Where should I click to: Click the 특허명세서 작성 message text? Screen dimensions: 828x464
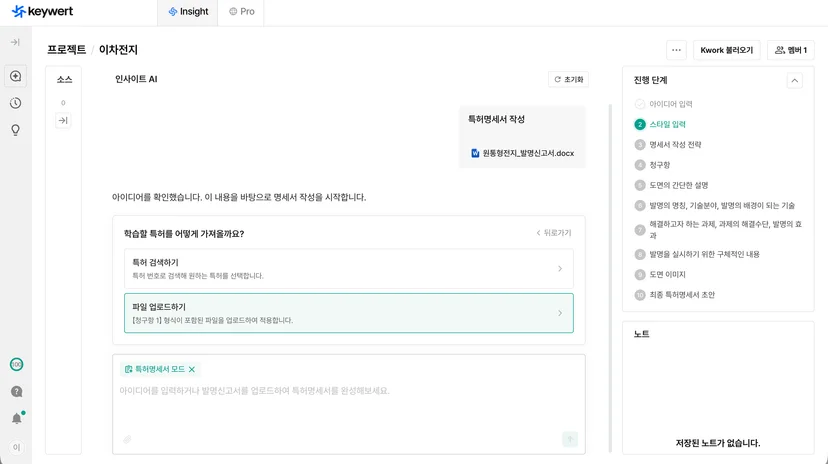(496, 119)
